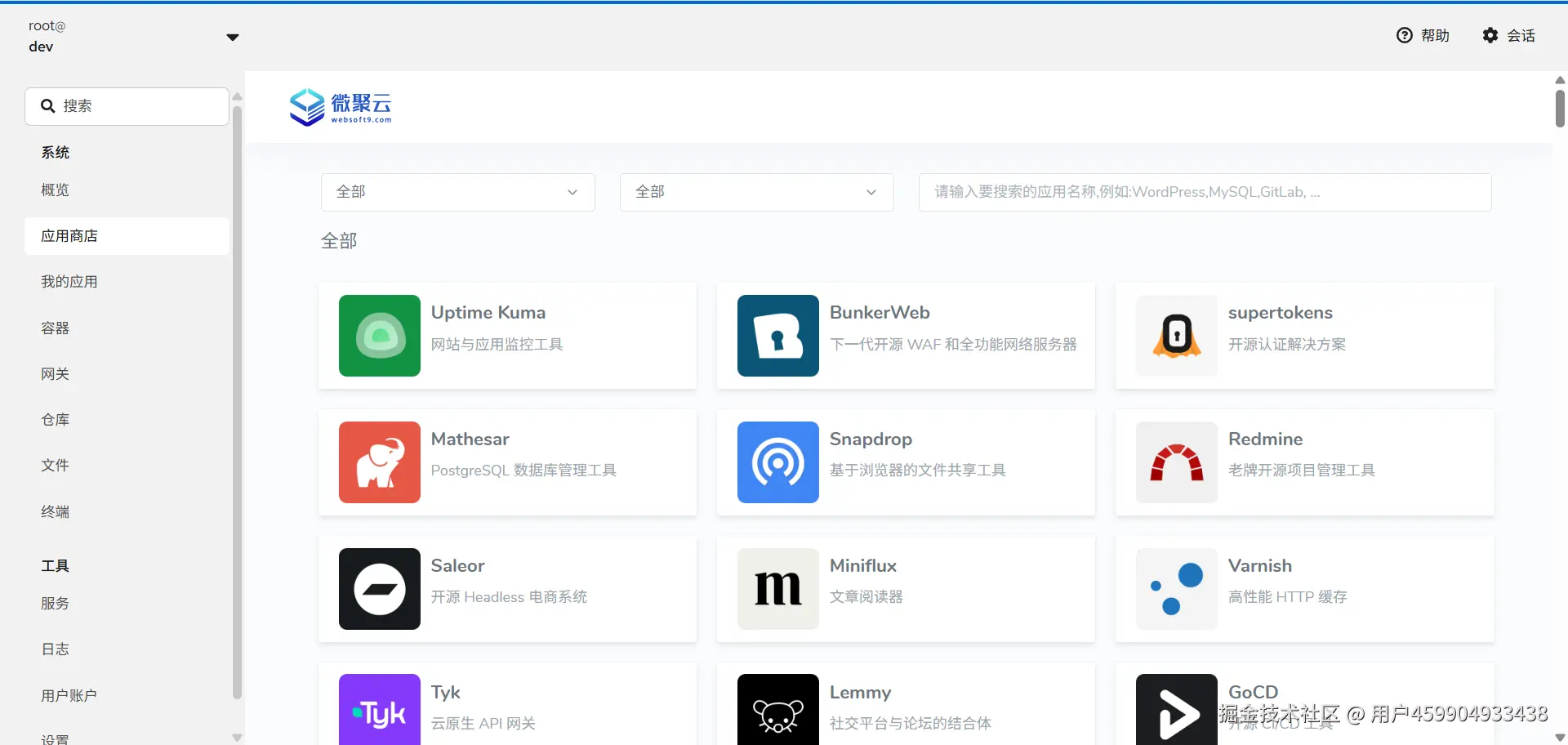Select 我的应用 in the sidebar
Image resolution: width=1568 pixels, height=745 pixels.
click(127, 282)
